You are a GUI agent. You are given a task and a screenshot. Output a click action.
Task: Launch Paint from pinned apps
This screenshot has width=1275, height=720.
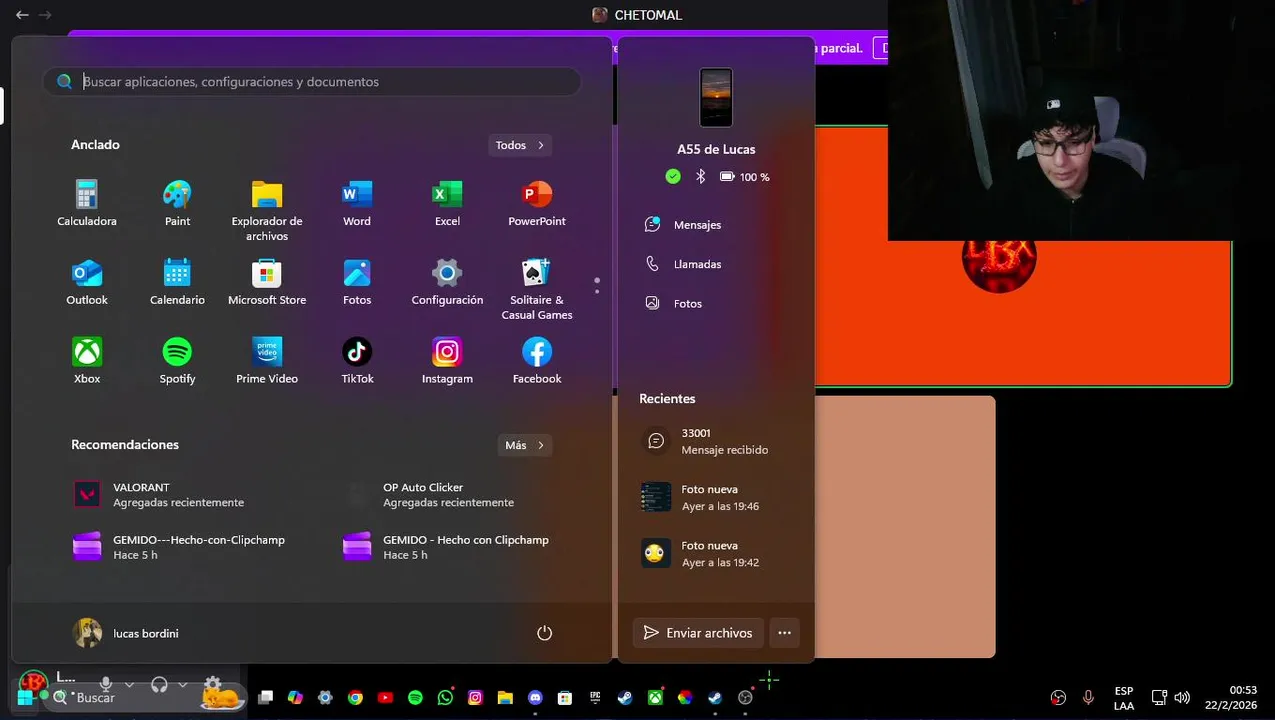[177, 203]
